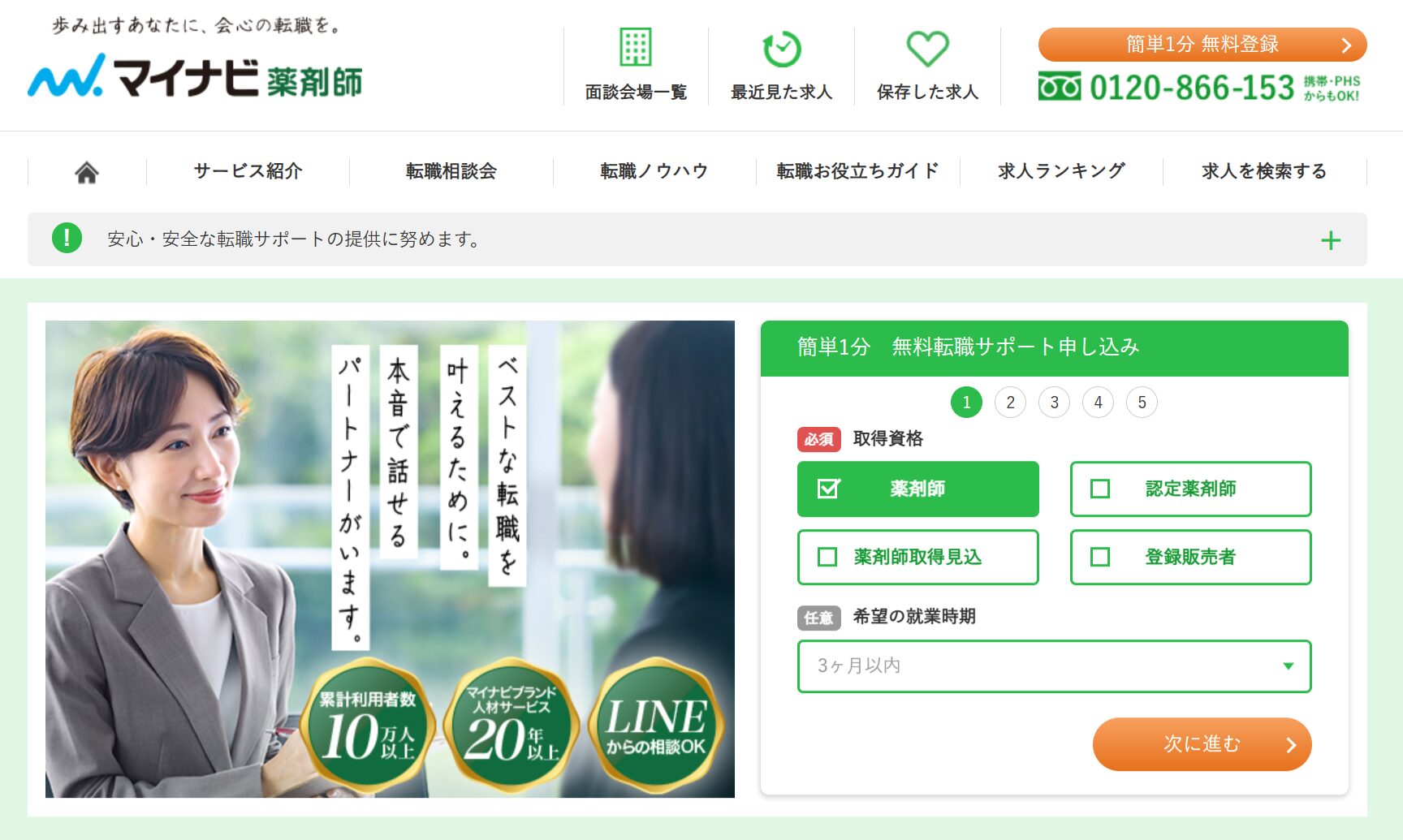Check the 認定薬剤師 checkbox
The image size is (1403, 840).
[x=1100, y=489]
